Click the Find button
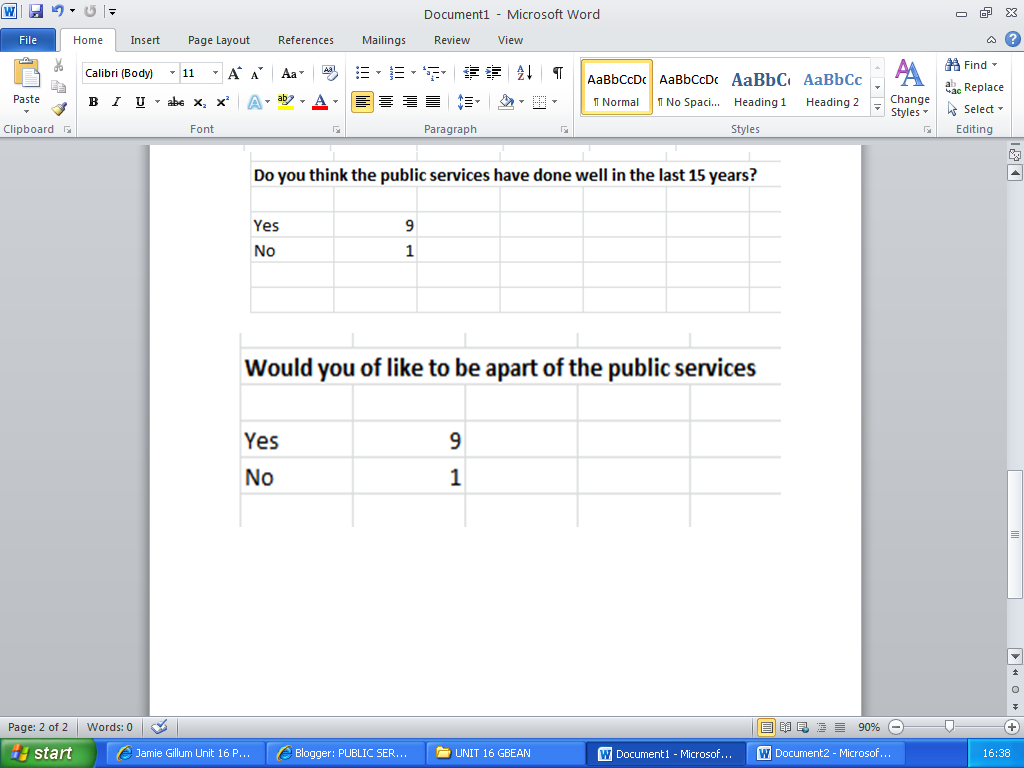The height and width of the screenshot is (768, 1024). [971, 65]
